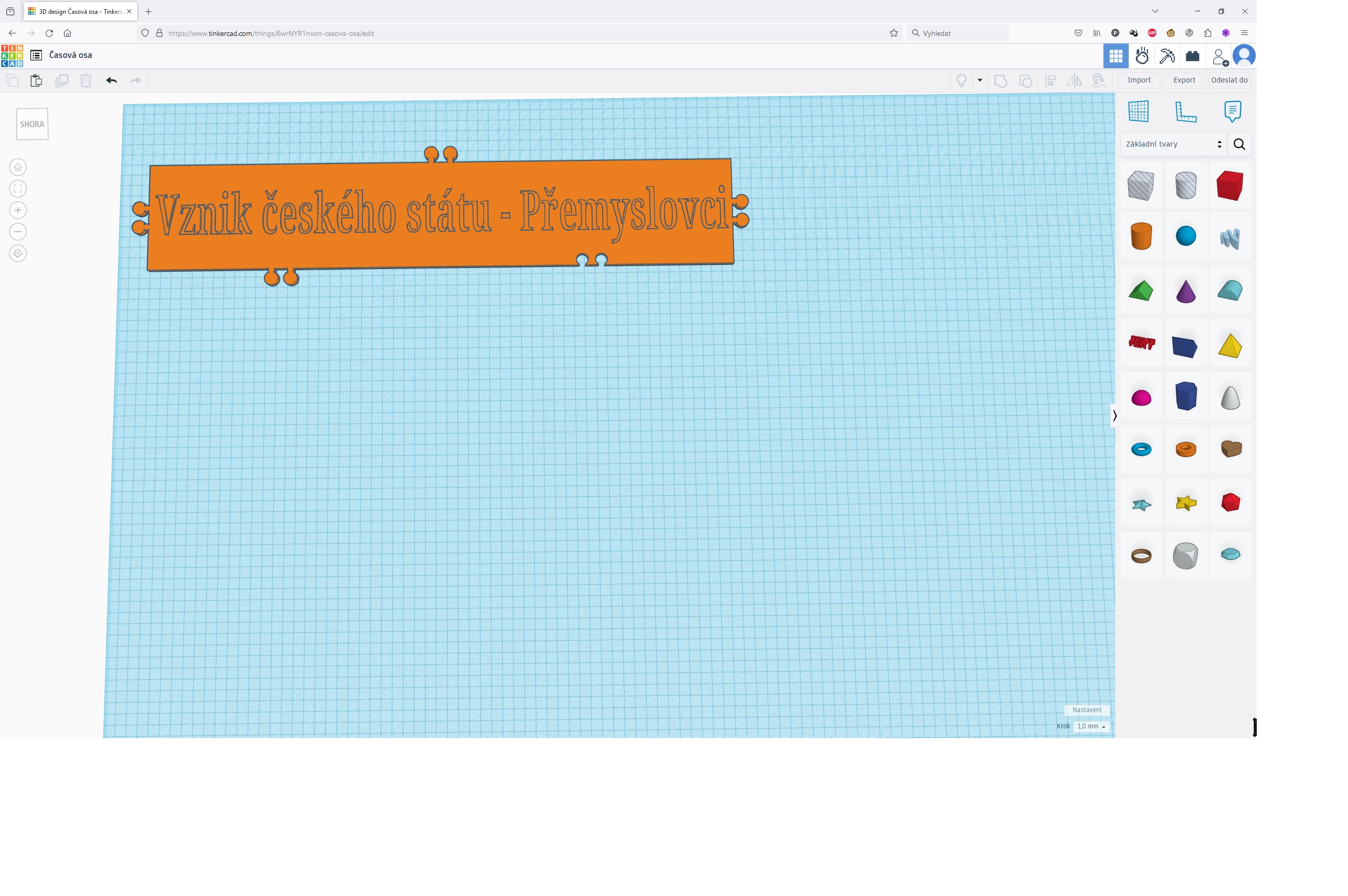The width and height of the screenshot is (1348, 896).
Task: Expand the Krok snap grid dropdown
Action: click(1090, 726)
